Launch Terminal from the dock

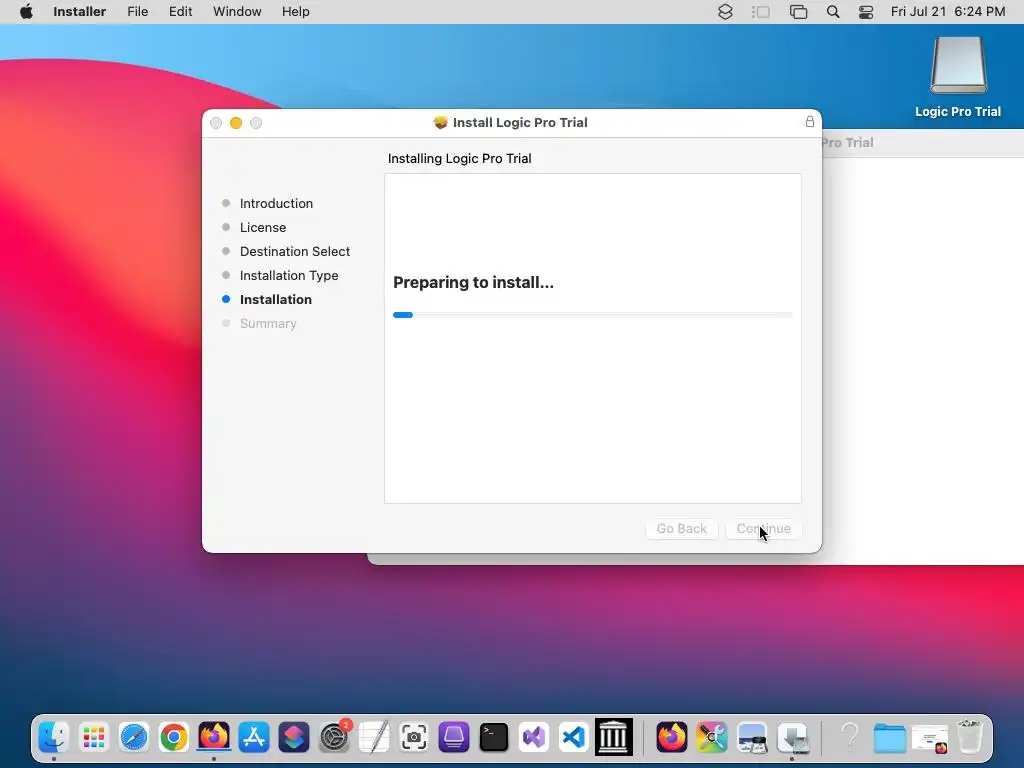coord(494,737)
